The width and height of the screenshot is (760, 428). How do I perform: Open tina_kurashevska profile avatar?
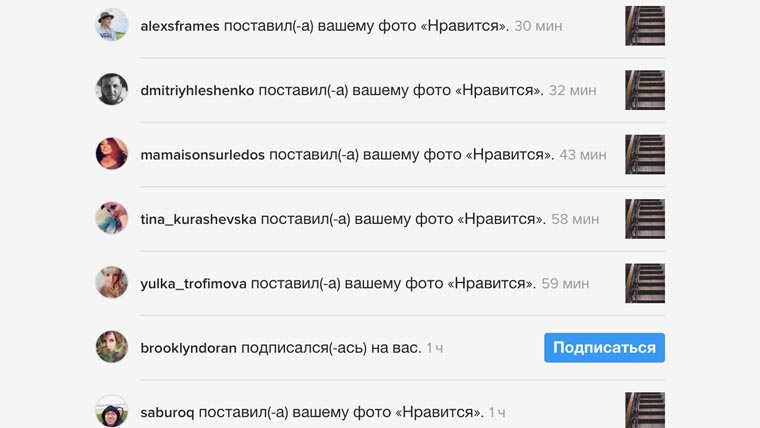coord(111,218)
